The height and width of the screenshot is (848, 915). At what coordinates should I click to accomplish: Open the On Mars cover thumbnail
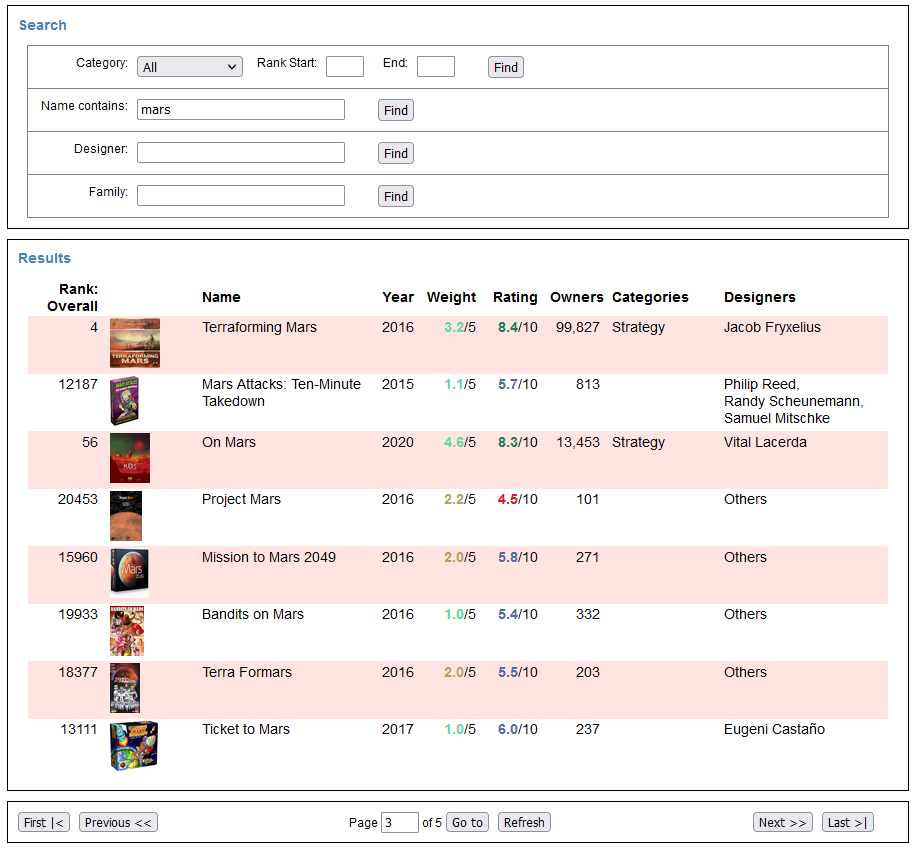point(130,458)
